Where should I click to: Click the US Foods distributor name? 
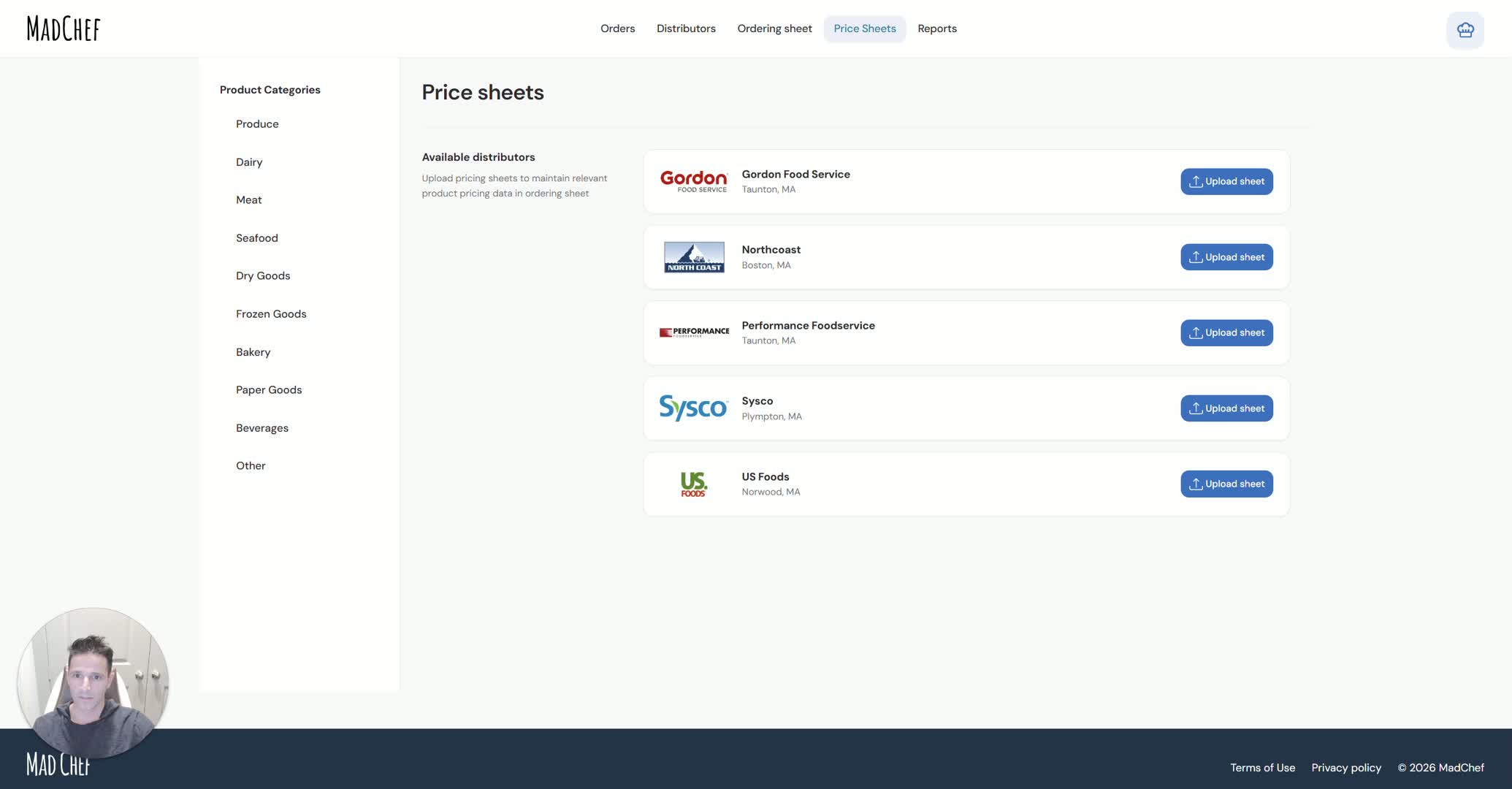click(765, 477)
